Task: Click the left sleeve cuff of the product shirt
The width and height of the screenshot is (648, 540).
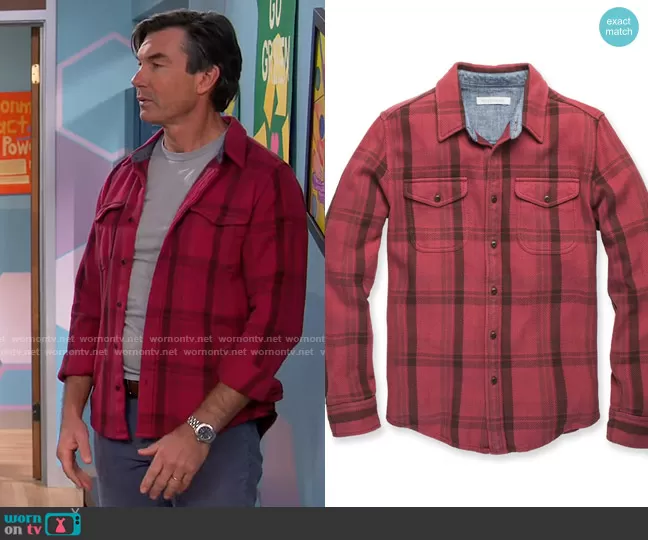Action: click(x=352, y=417)
